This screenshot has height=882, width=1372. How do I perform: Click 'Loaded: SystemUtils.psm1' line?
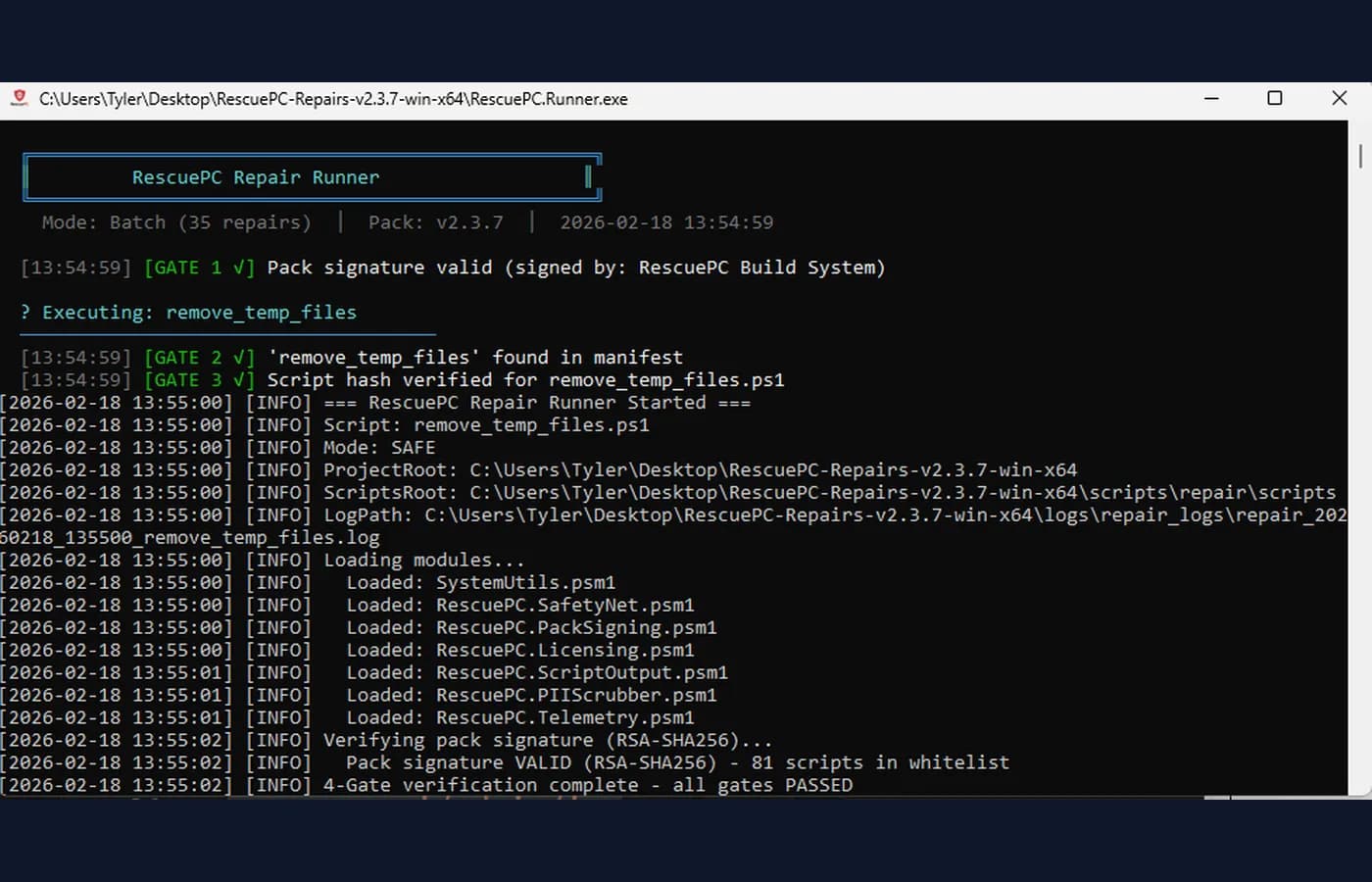pos(308,583)
